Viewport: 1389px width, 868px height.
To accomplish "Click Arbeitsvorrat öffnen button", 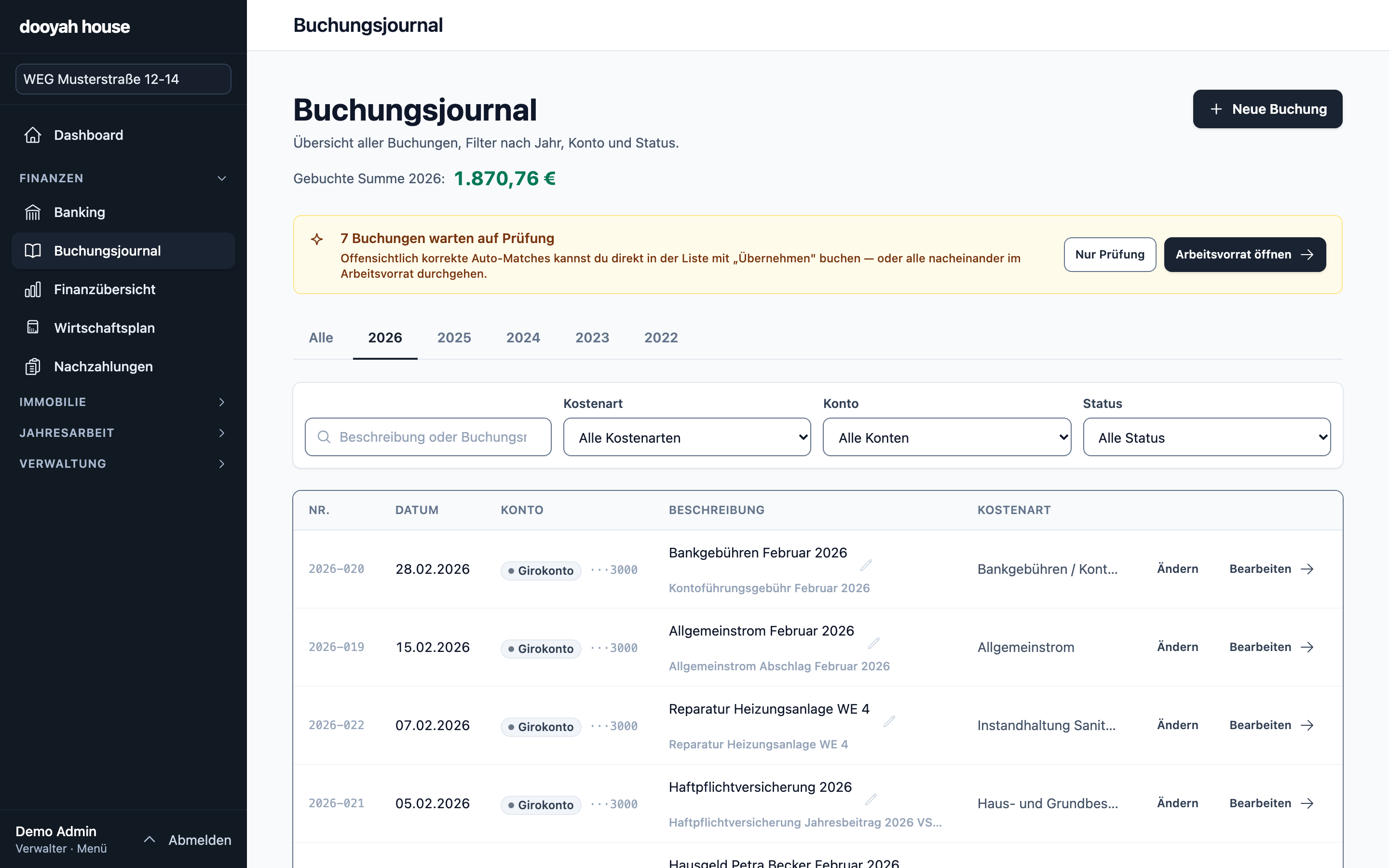I will (x=1244, y=254).
